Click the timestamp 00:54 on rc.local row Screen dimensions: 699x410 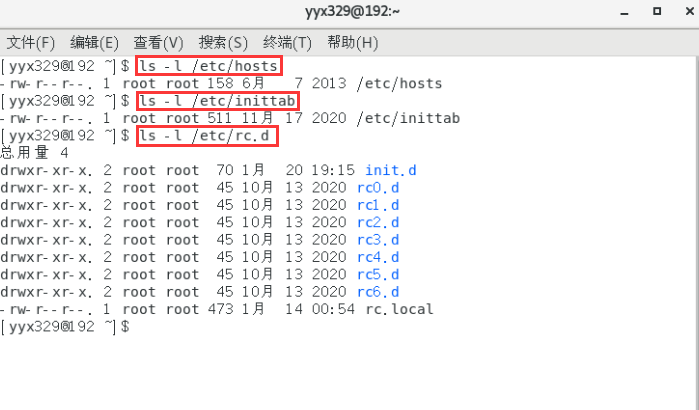[333, 309]
